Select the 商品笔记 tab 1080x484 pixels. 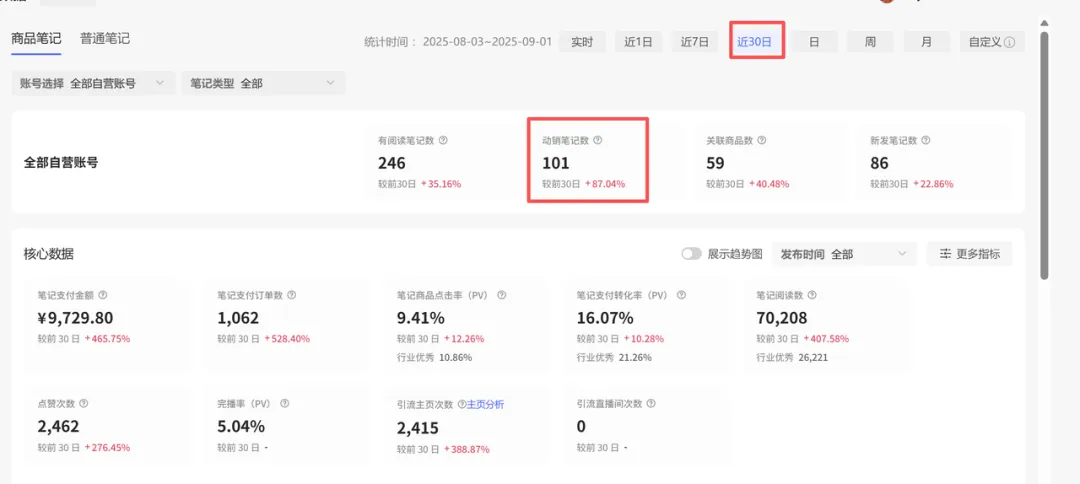[x=36, y=39]
